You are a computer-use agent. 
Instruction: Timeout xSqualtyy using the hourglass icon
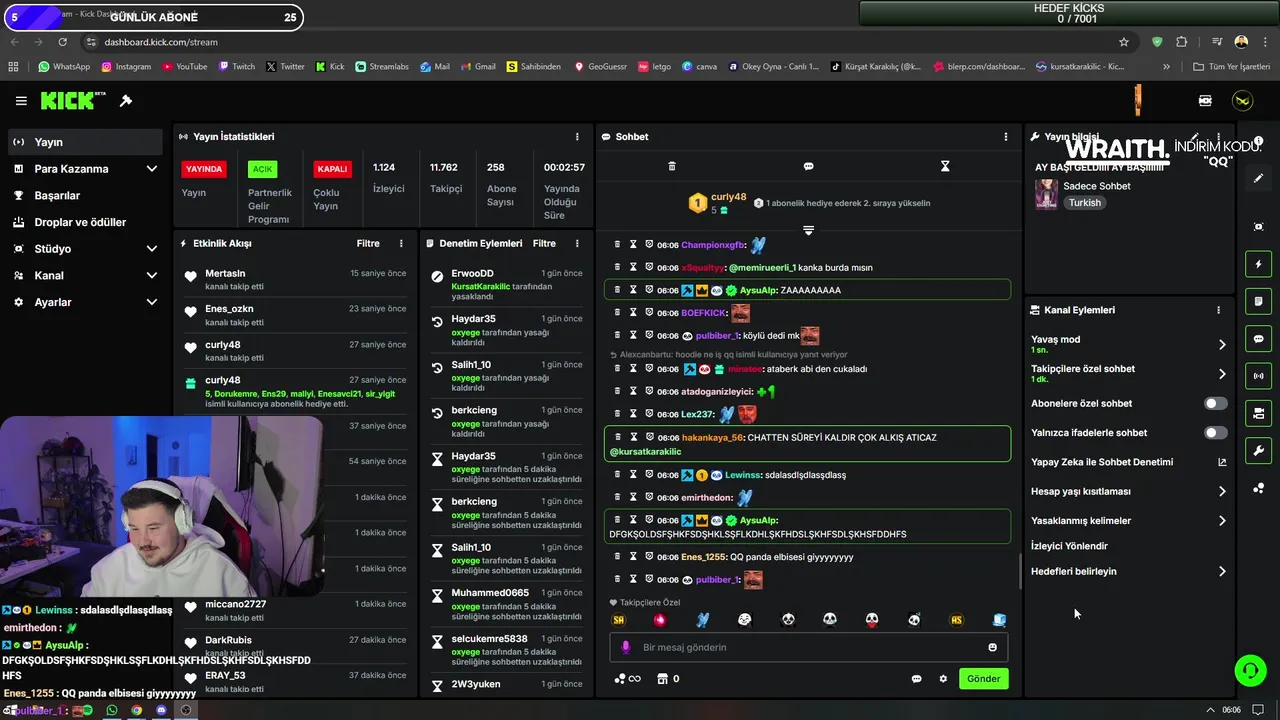click(x=633, y=267)
